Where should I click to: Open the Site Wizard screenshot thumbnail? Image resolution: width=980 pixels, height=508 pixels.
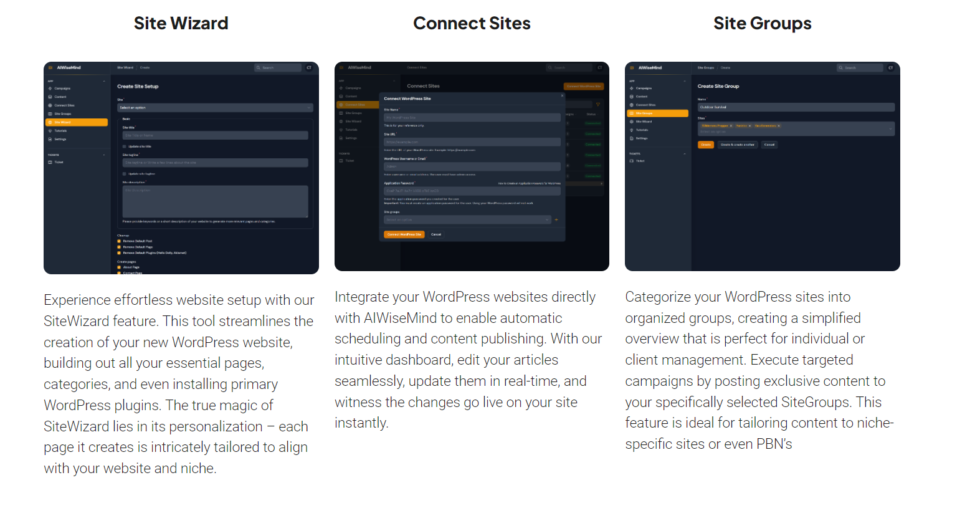(x=181, y=167)
